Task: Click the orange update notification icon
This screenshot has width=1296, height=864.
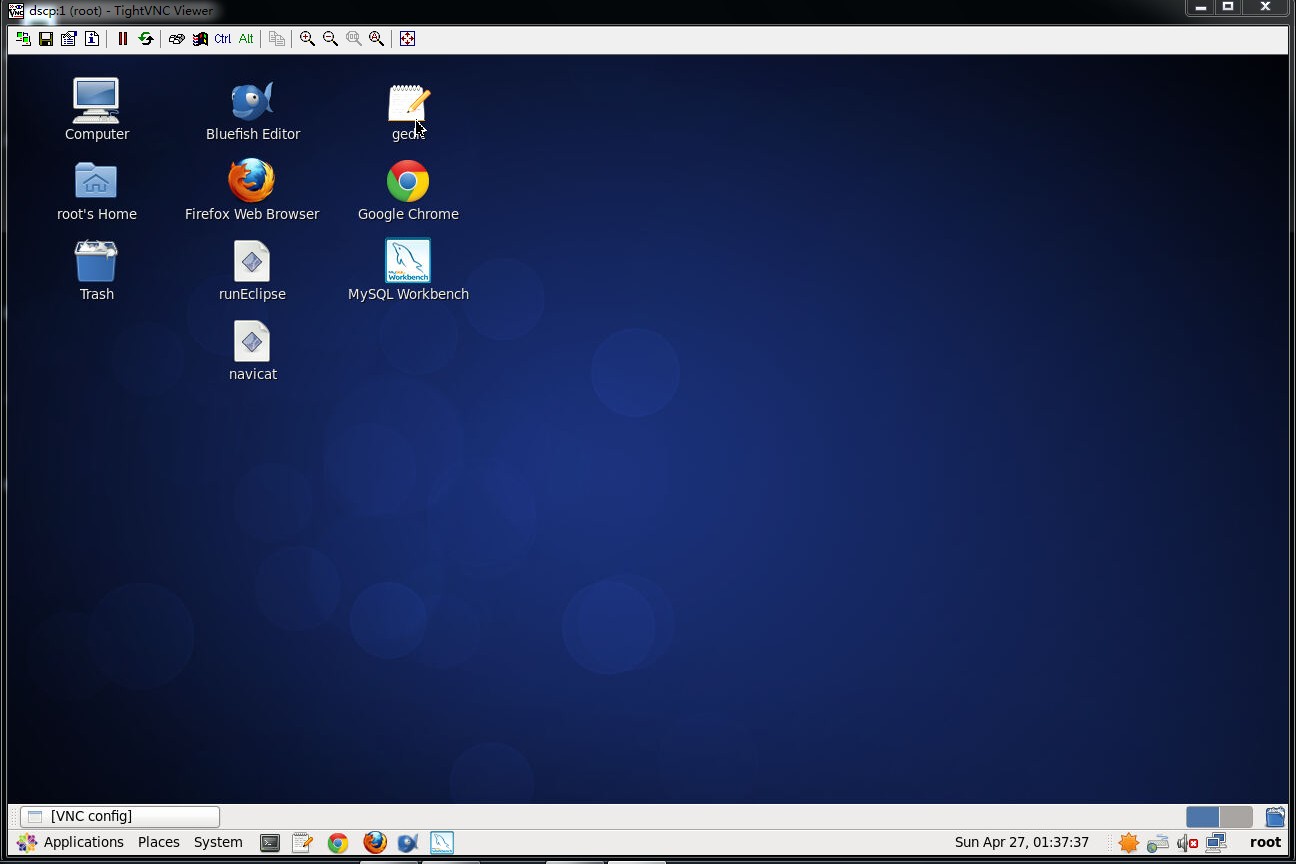Action: [1129, 843]
